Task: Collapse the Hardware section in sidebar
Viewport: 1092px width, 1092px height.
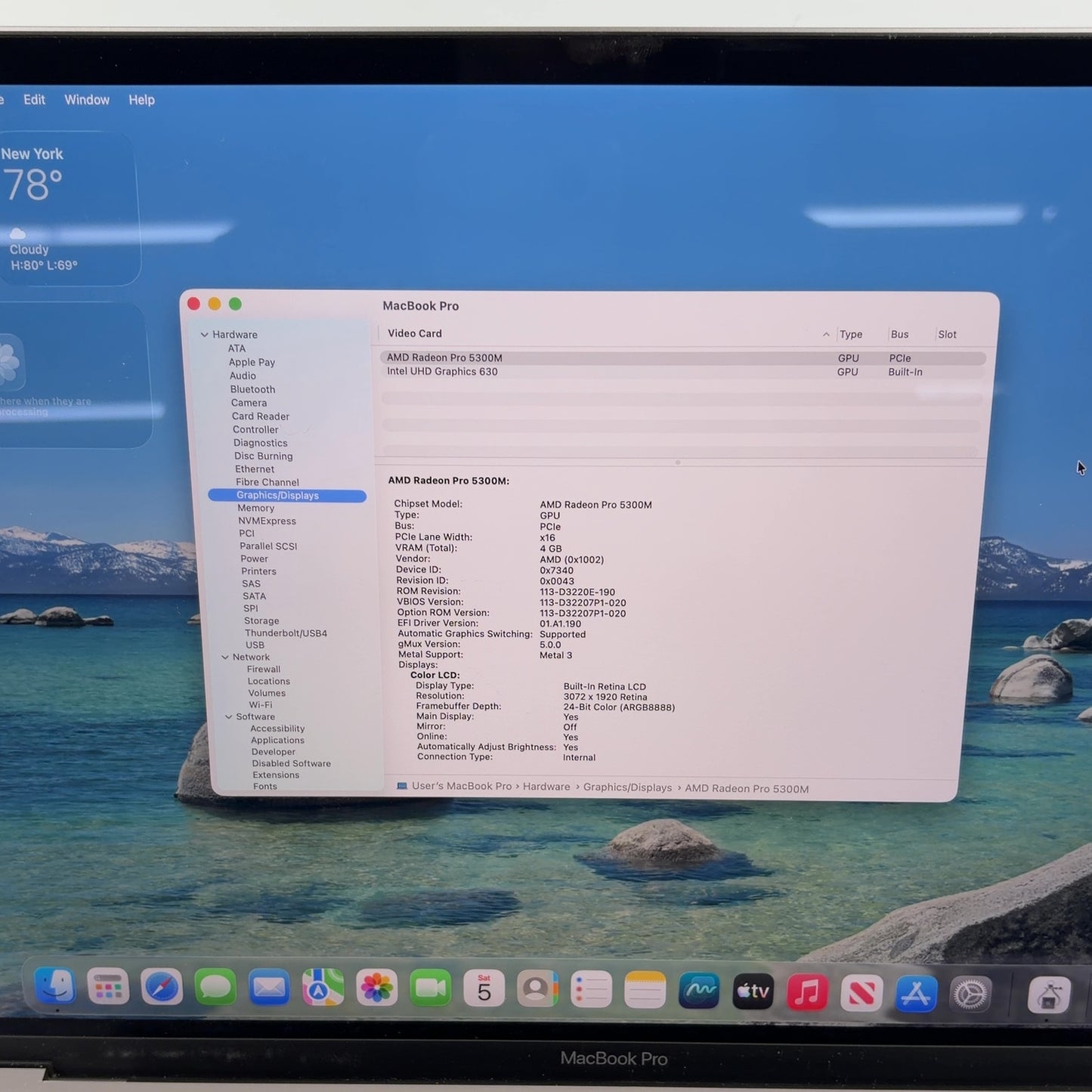Action: [204, 334]
